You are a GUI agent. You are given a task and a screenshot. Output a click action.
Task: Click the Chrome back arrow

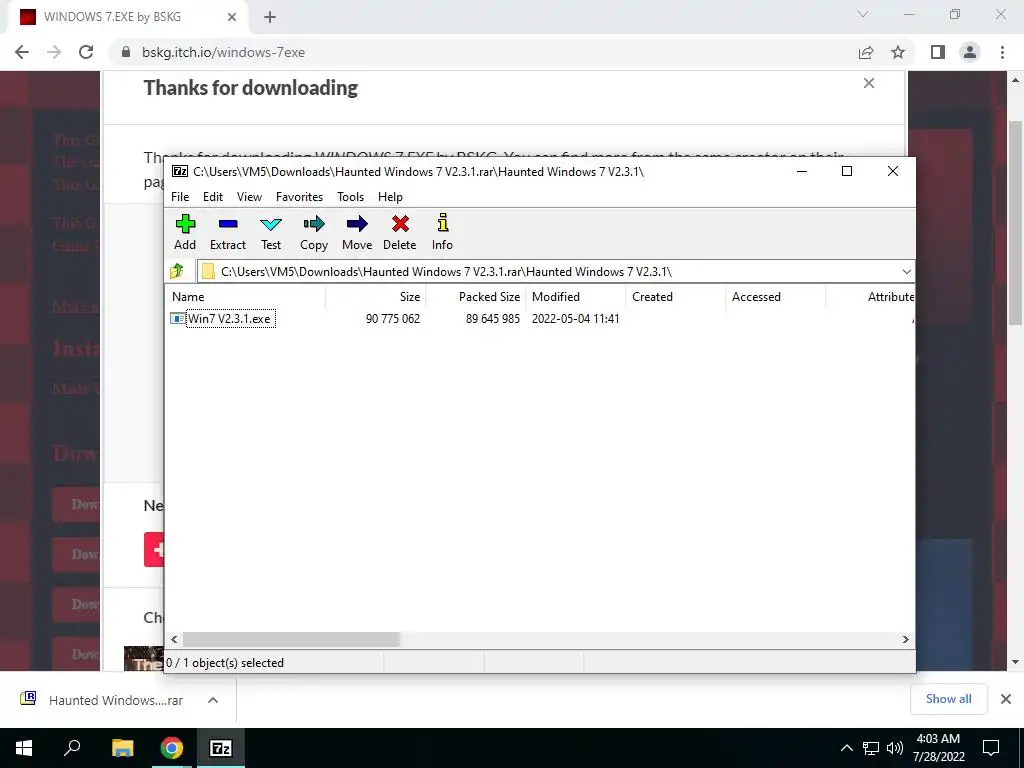[22, 52]
